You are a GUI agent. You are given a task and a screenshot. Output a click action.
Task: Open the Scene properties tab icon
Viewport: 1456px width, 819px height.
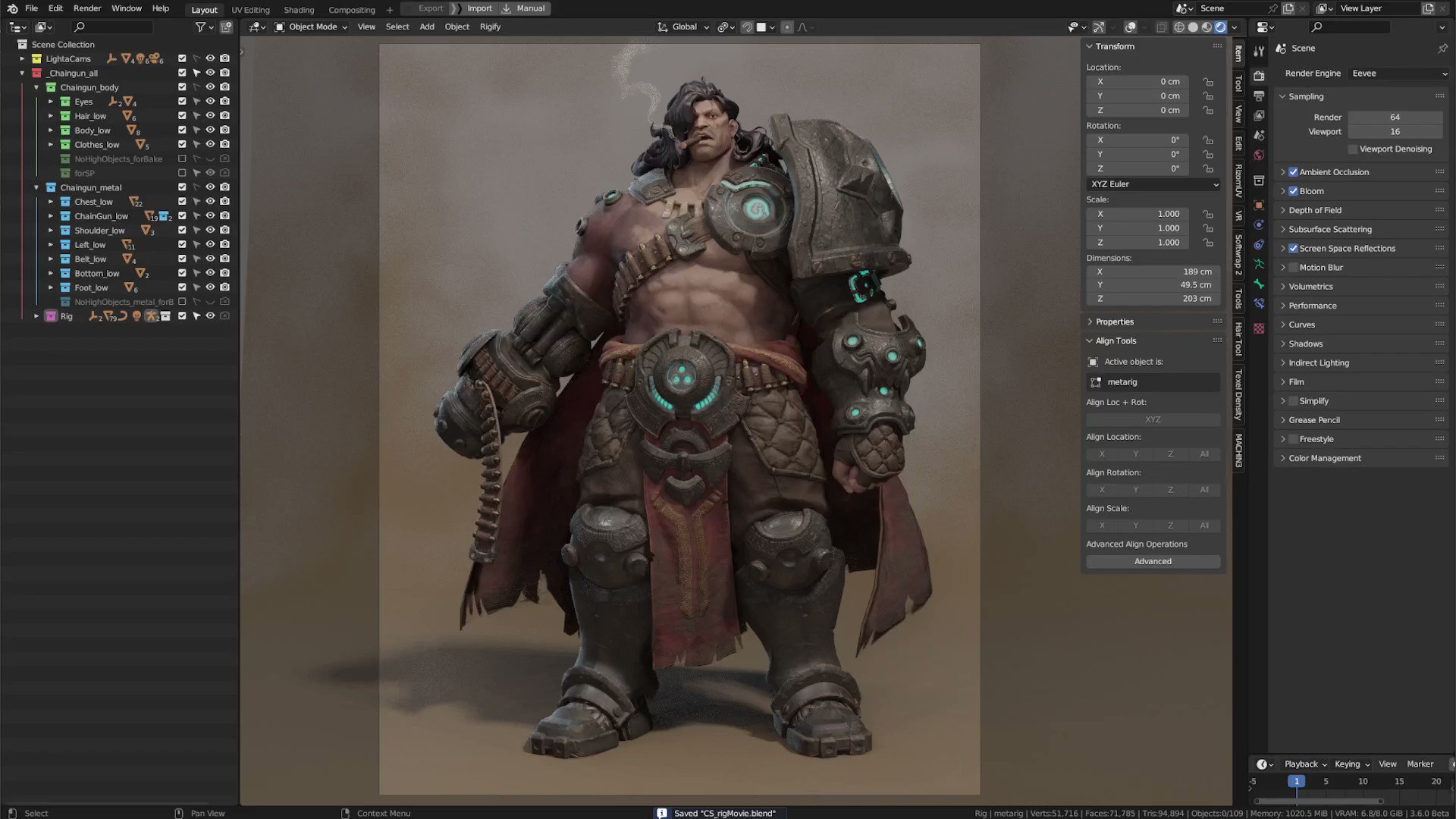(x=1259, y=135)
